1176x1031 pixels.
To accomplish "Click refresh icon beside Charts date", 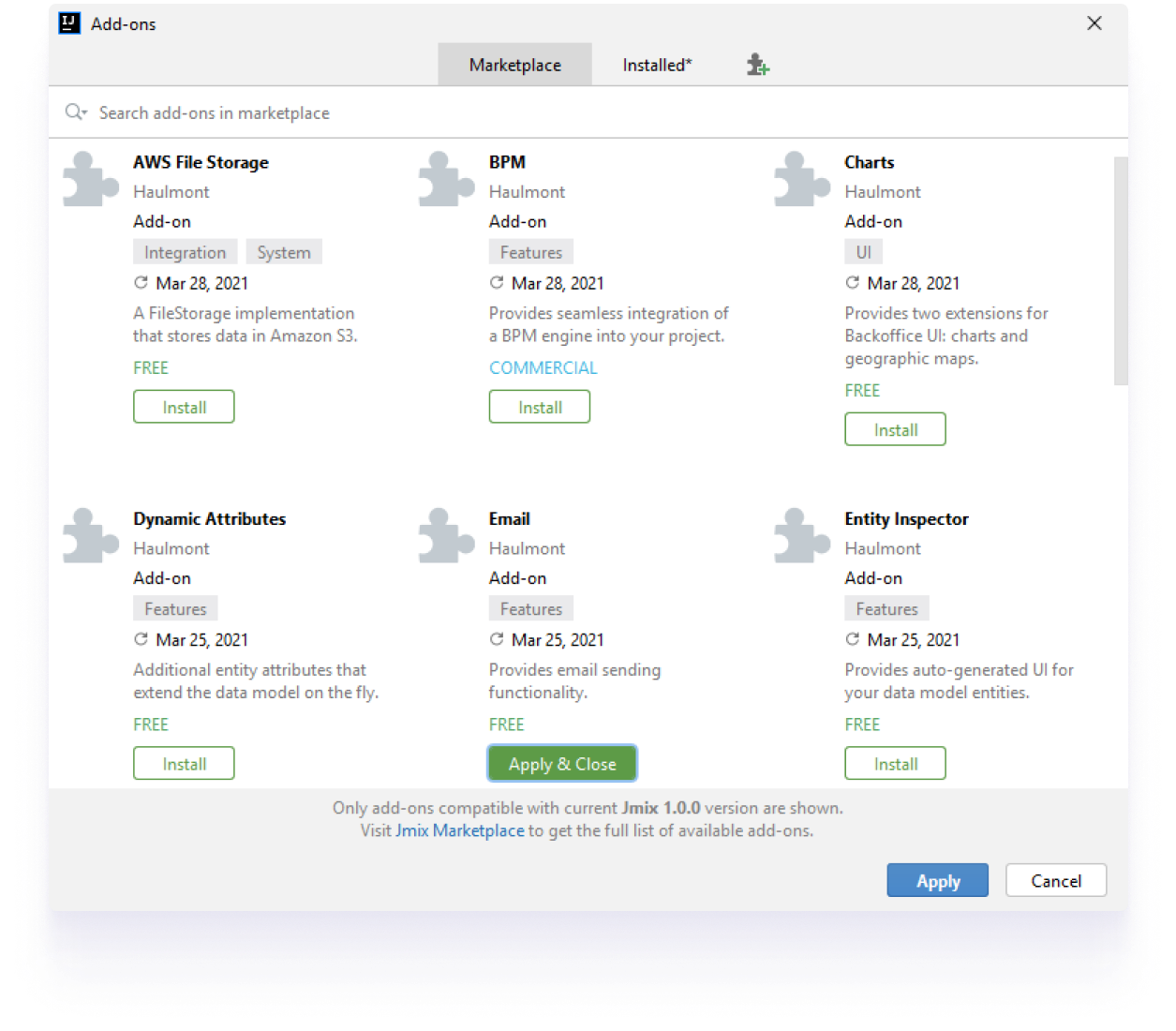I will tap(853, 283).
